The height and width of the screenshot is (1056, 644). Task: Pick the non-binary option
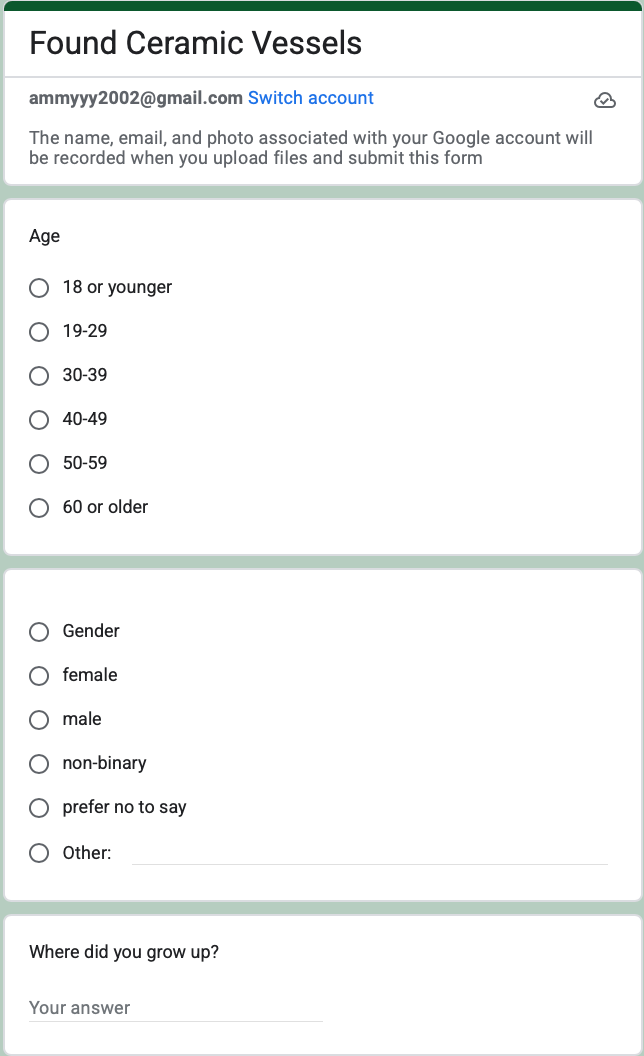pos(39,764)
